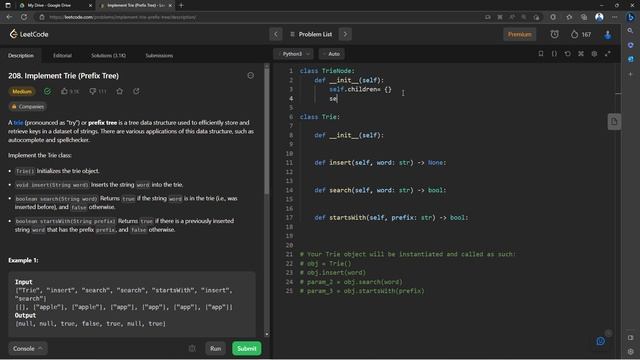Image resolution: width=640 pixels, height=360 pixels.
Task: Switch to the Submissions tab
Action: [159, 56]
